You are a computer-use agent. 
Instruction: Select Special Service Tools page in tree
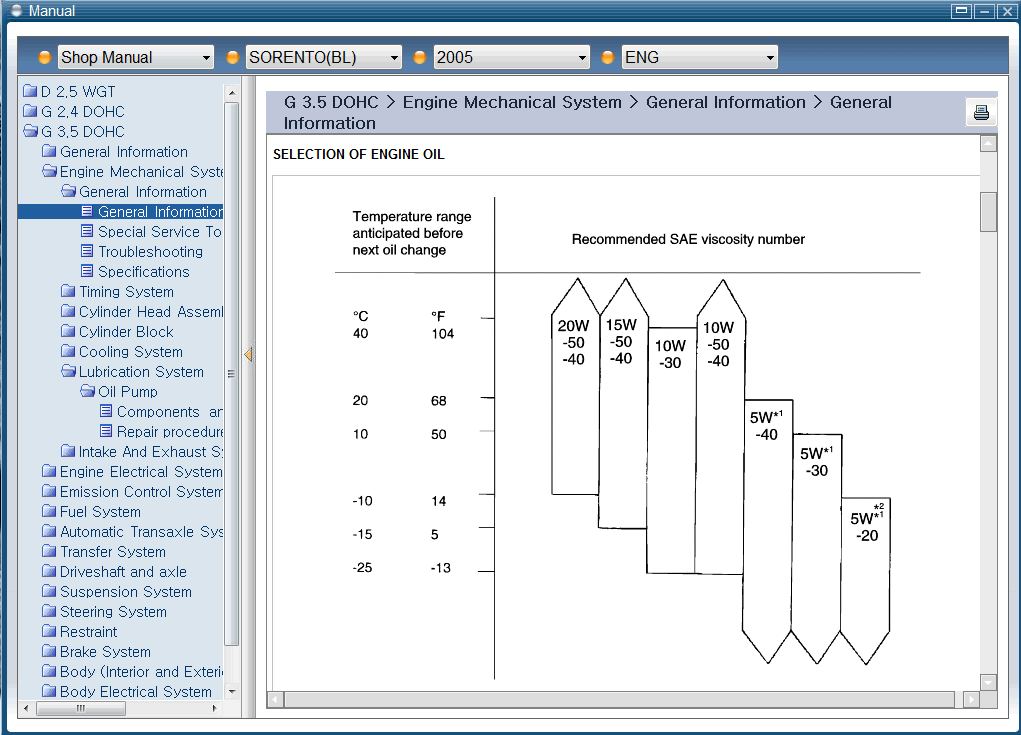(x=159, y=232)
